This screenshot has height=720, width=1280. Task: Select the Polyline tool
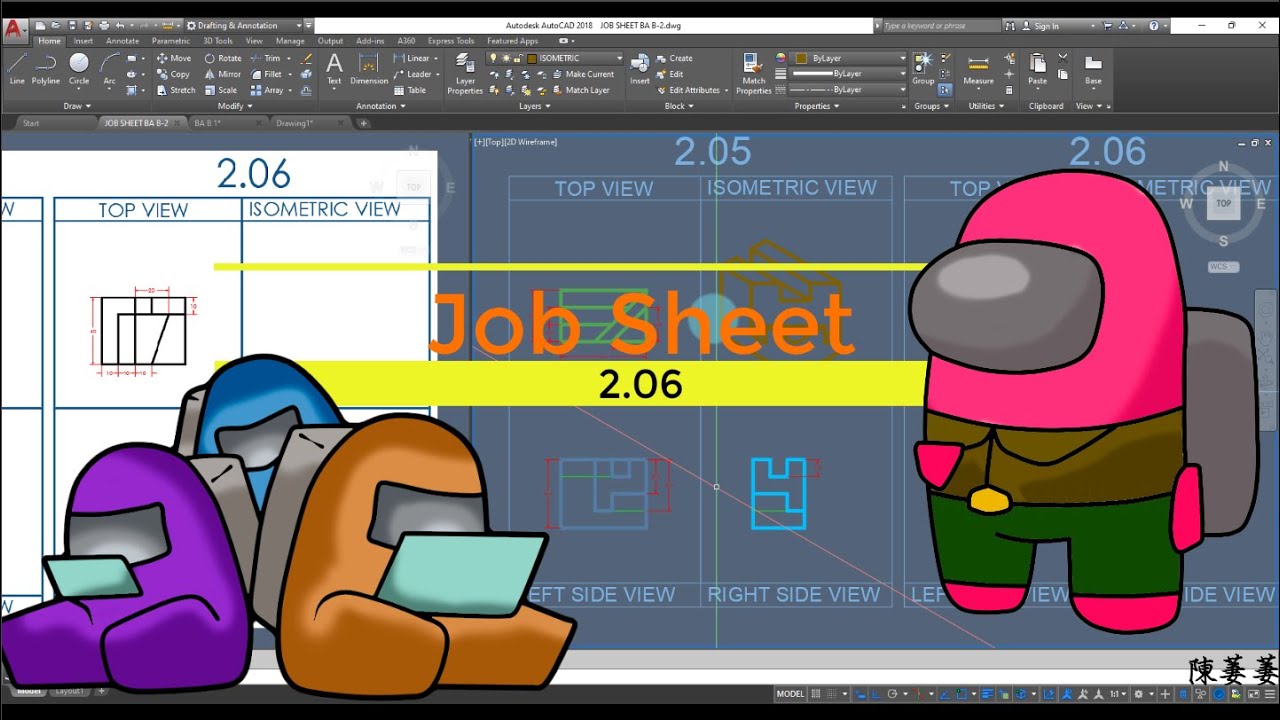[46, 69]
